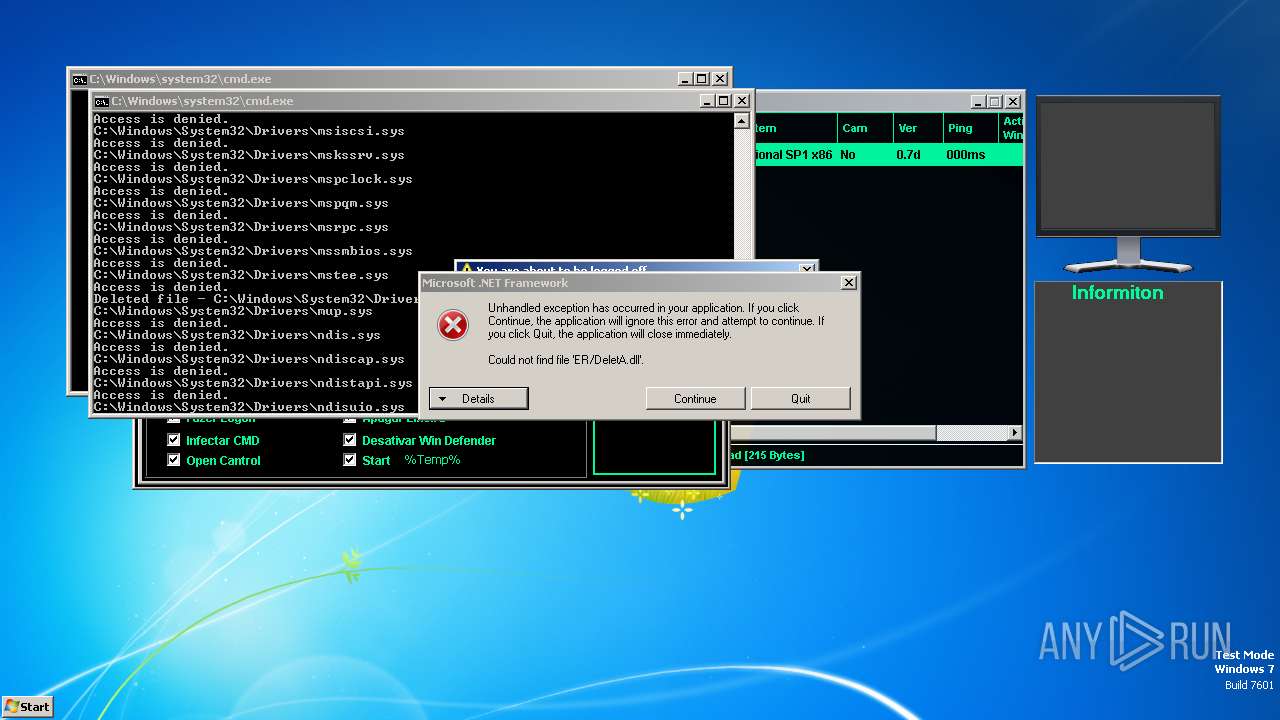Click the [215 Bytes] status bar text
The image size is (1280, 720).
pyautogui.click(x=774, y=455)
